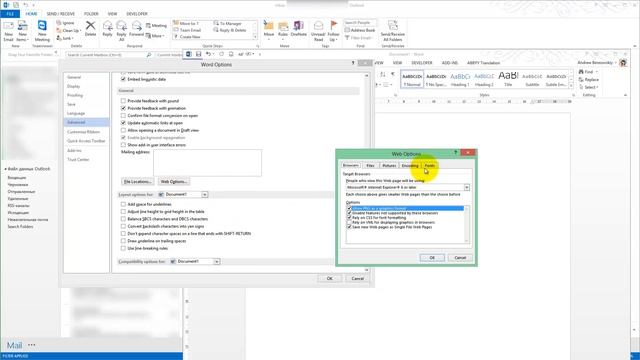Click Web Options button in Word Options
640x360 pixels.
coord(173,182)
